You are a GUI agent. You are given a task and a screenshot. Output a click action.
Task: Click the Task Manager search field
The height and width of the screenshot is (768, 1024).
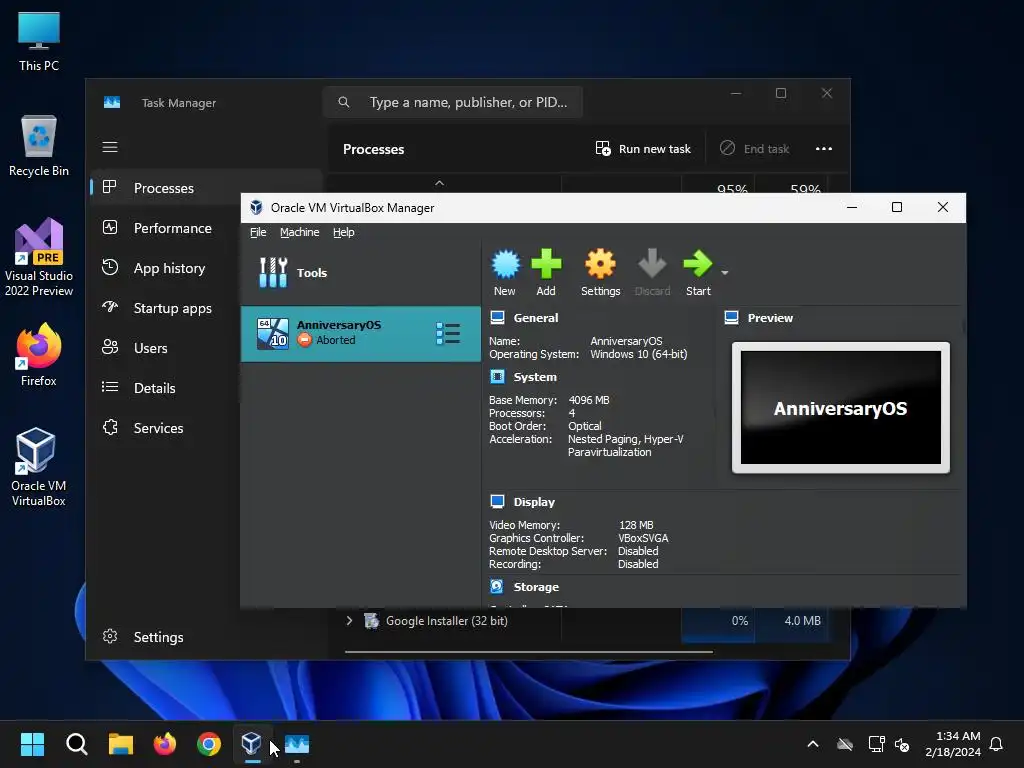pyautogui.click(x=453, y=102)
